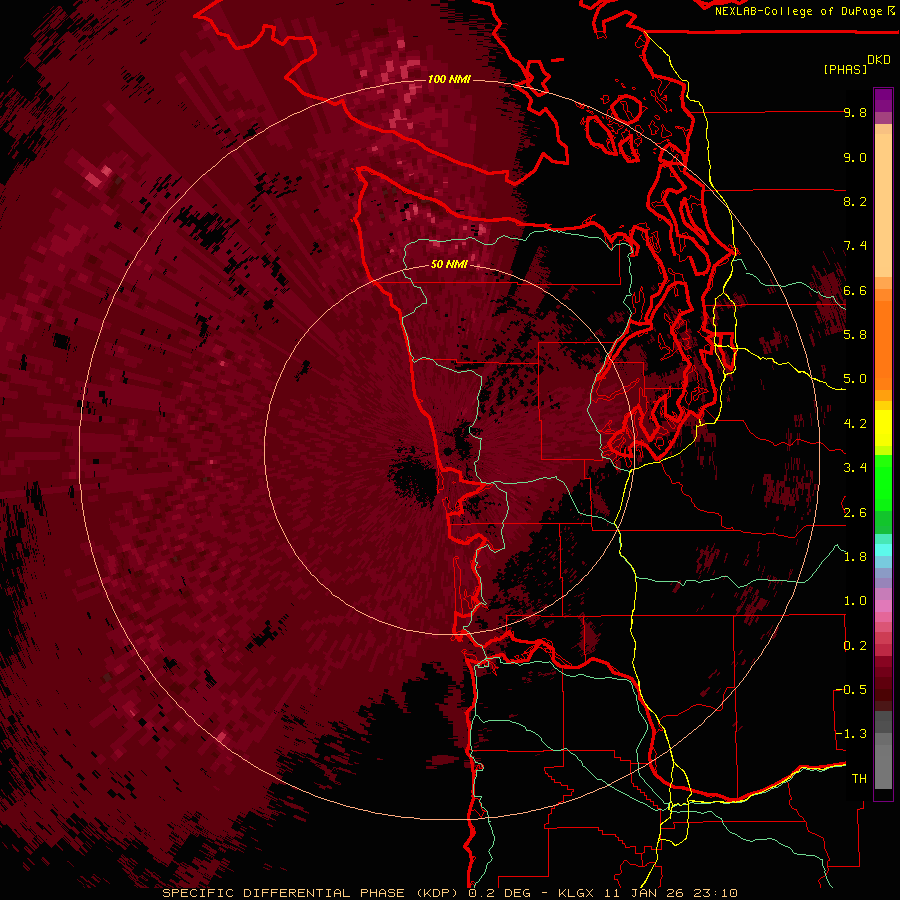900x900 pixels.
Task: Select the 9.8 scale value
Action: click(855, 112)
